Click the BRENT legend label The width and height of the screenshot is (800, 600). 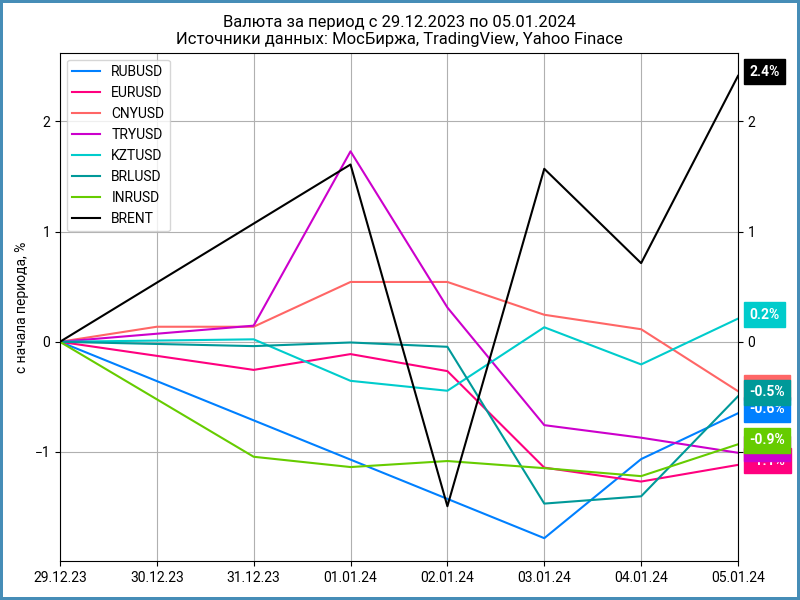tap(132, 218)
